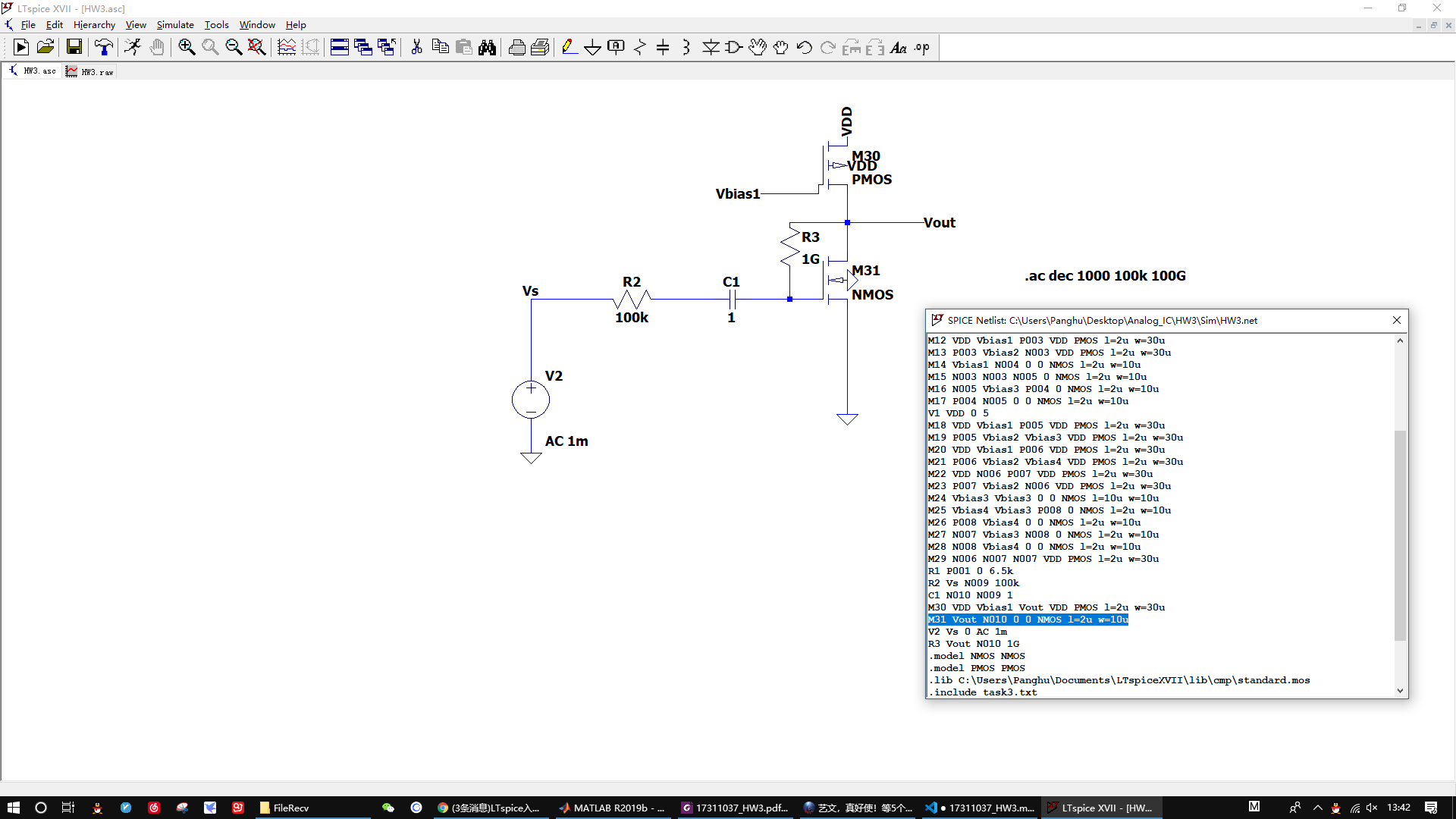
Task: Click netlist scrollbar up arrow
Action: tap(1400, 340)
